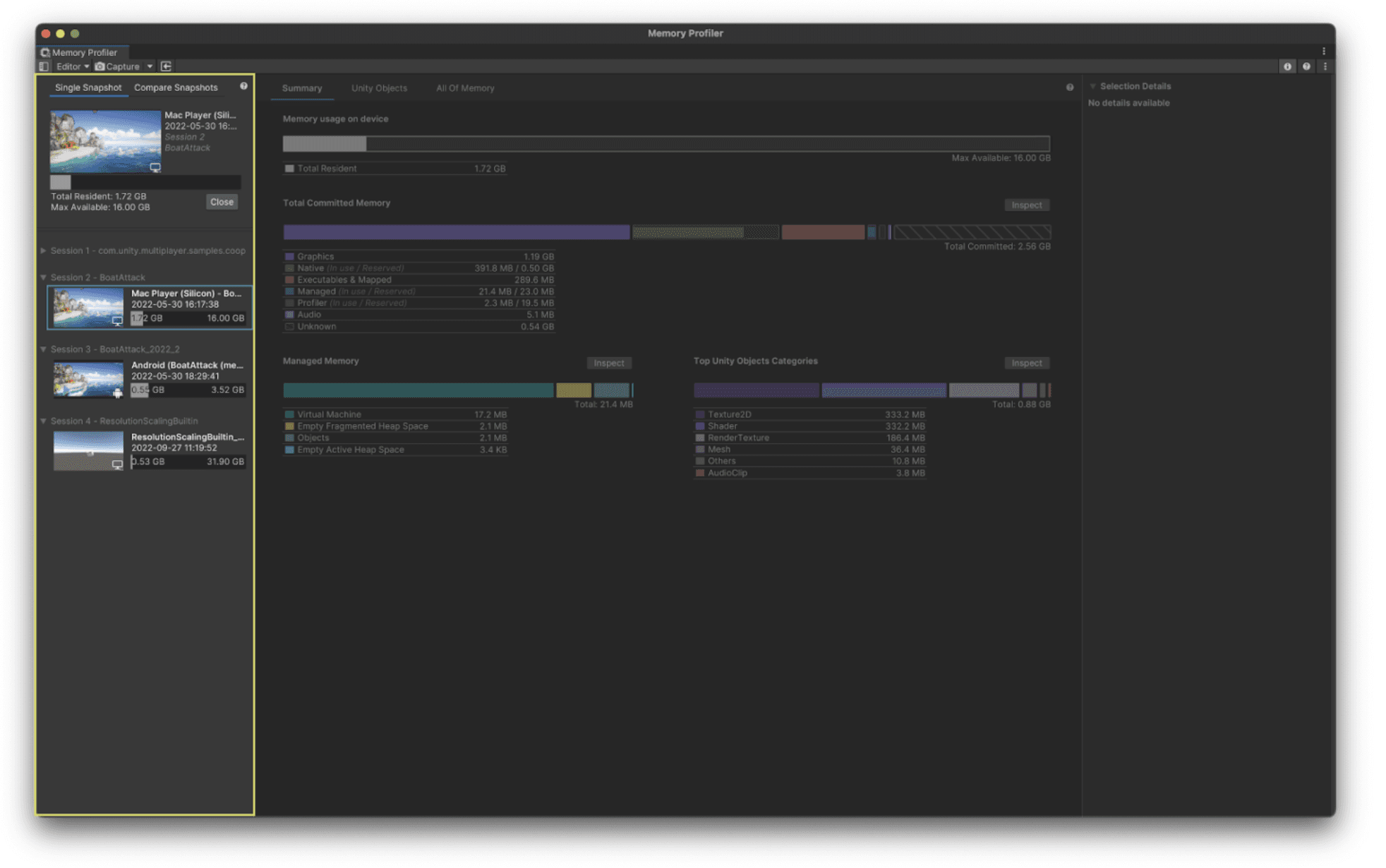This screenshot has height=868, width=1386.
Task: Select the Others 10.8 MB row
Action: 809,462
